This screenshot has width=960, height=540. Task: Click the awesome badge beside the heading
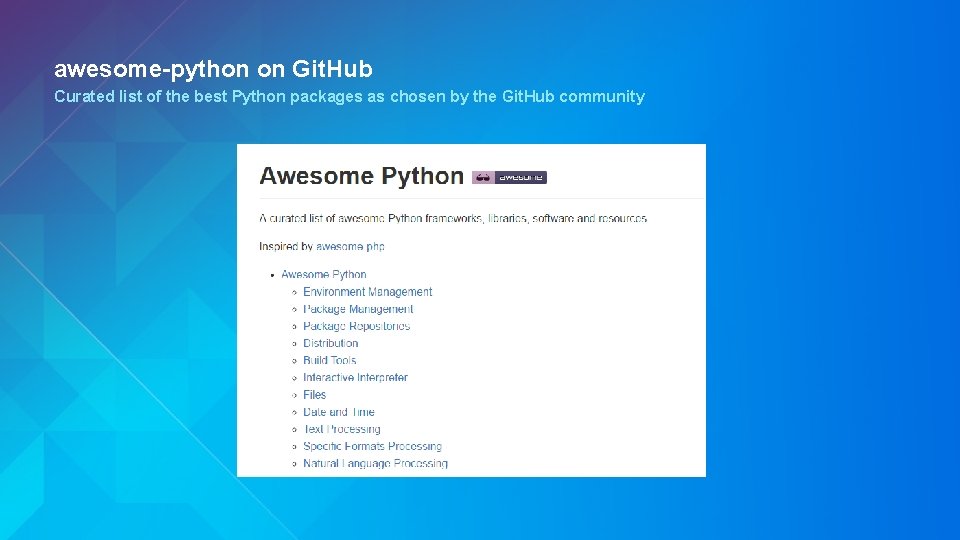pos(509,178)
